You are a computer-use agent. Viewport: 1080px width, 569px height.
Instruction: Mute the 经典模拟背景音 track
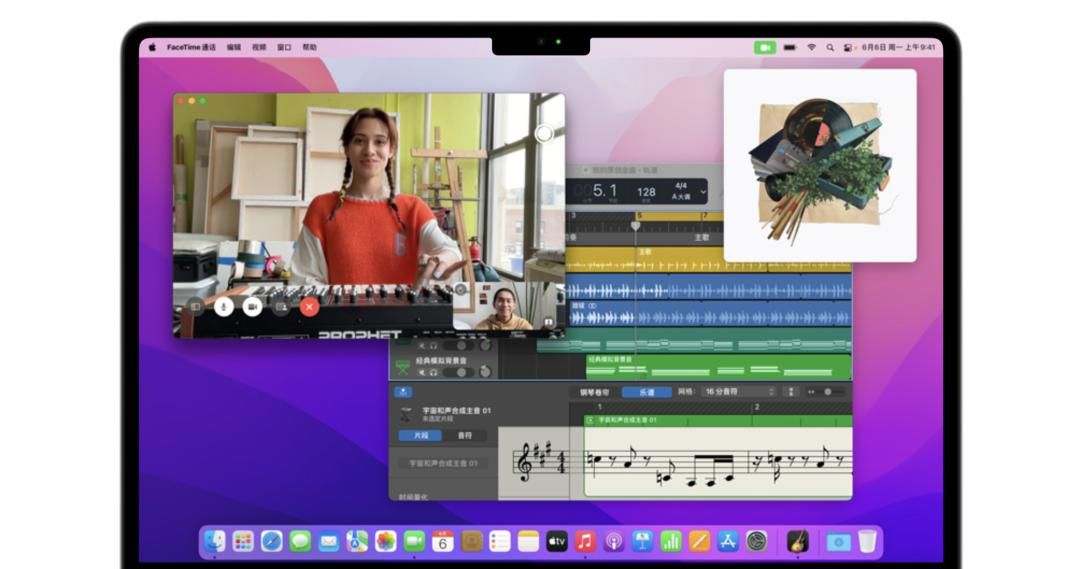tap(422, 373)
